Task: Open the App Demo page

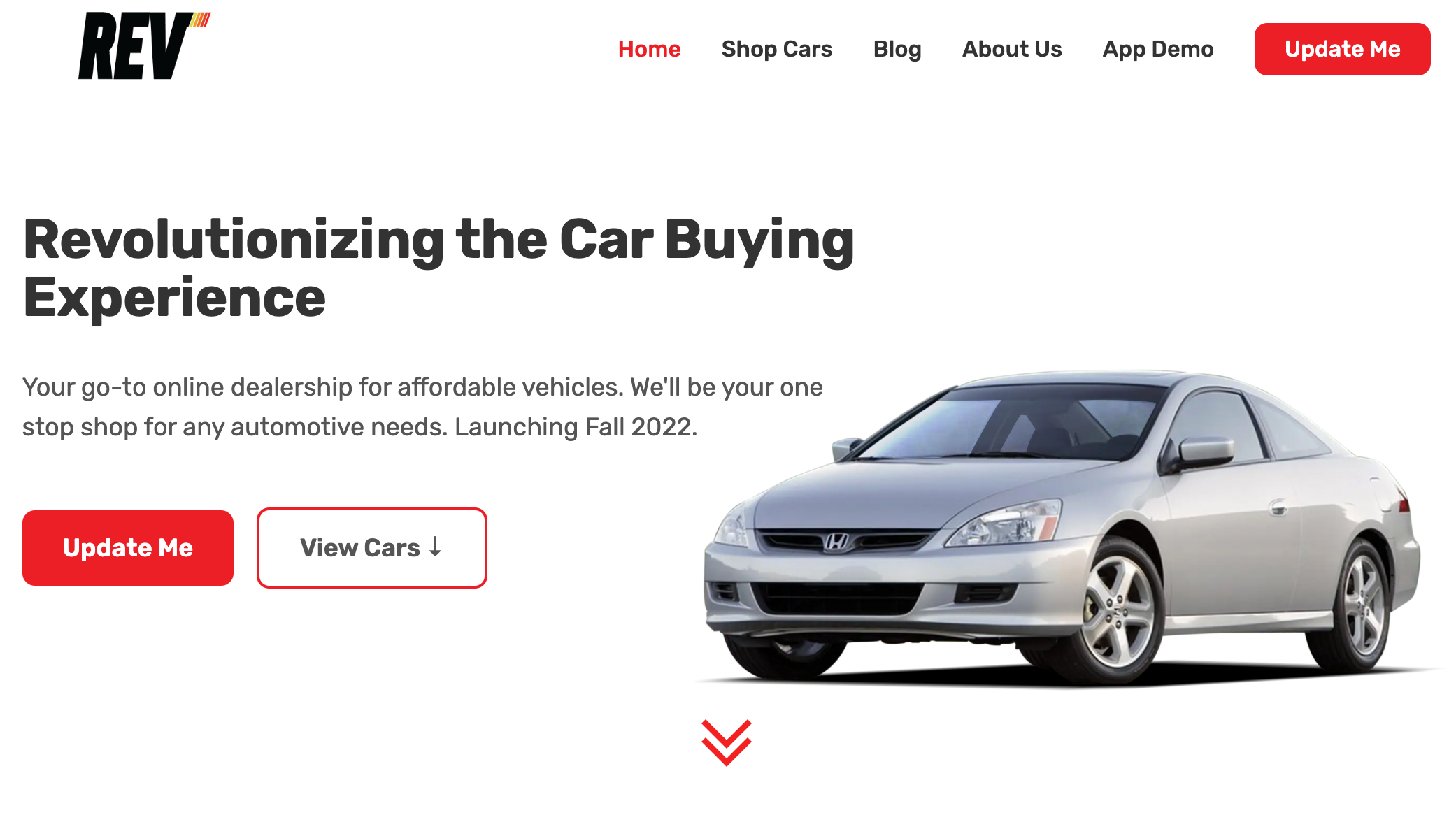Action: [1158, 49]
